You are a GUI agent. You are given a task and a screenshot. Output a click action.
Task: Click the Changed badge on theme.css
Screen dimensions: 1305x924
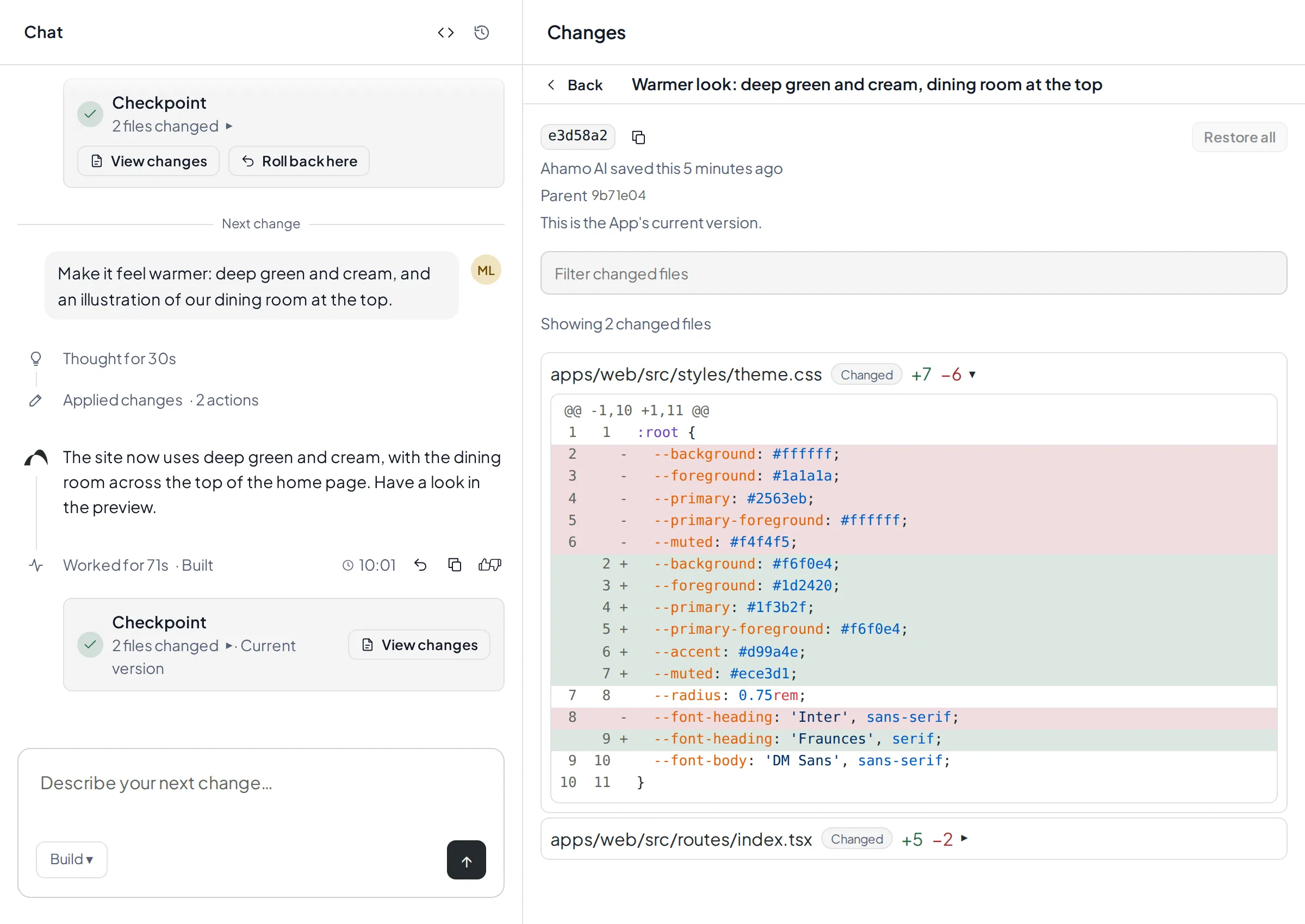[866, 375]
